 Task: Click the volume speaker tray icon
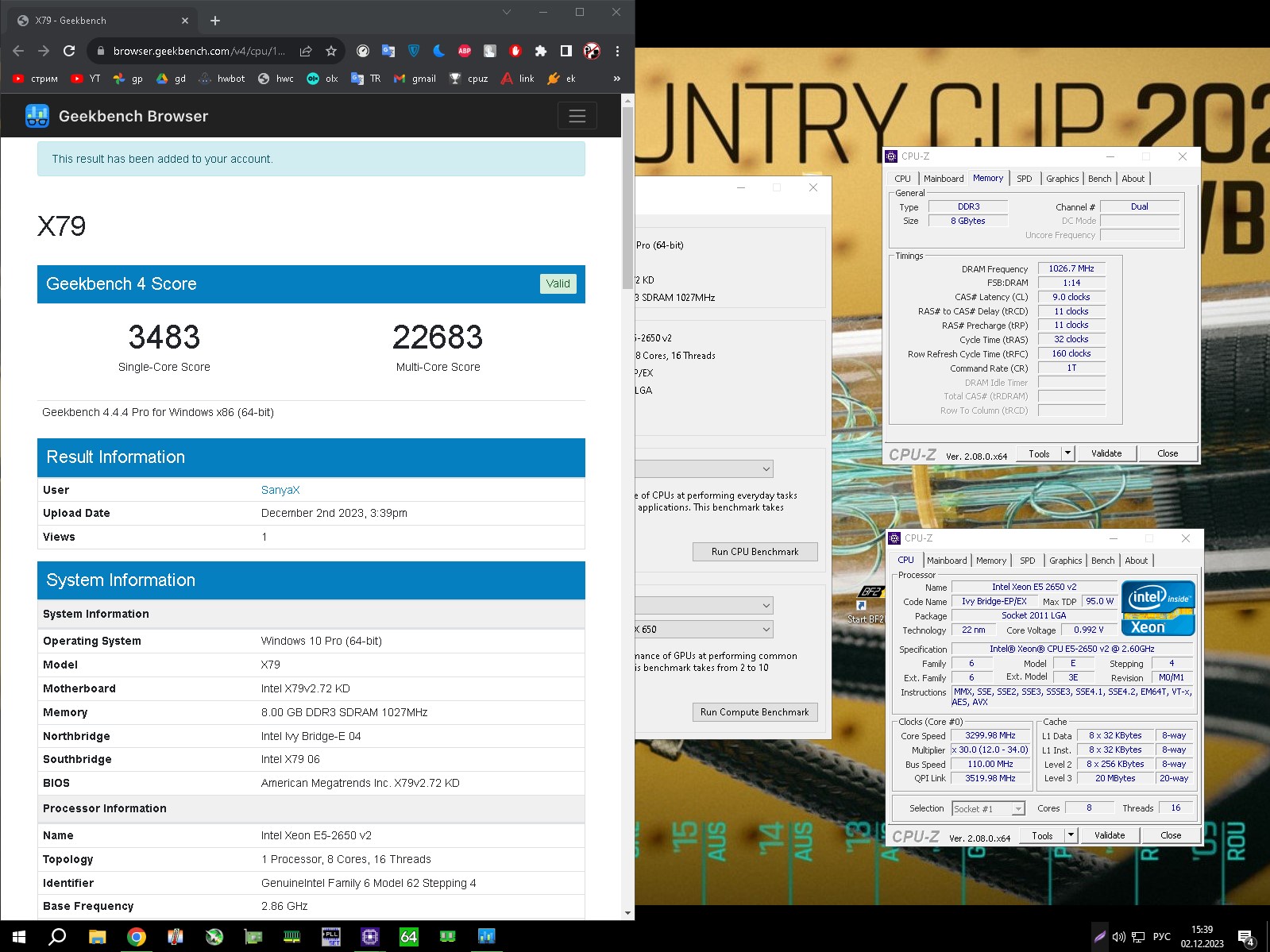[1118, 937]
